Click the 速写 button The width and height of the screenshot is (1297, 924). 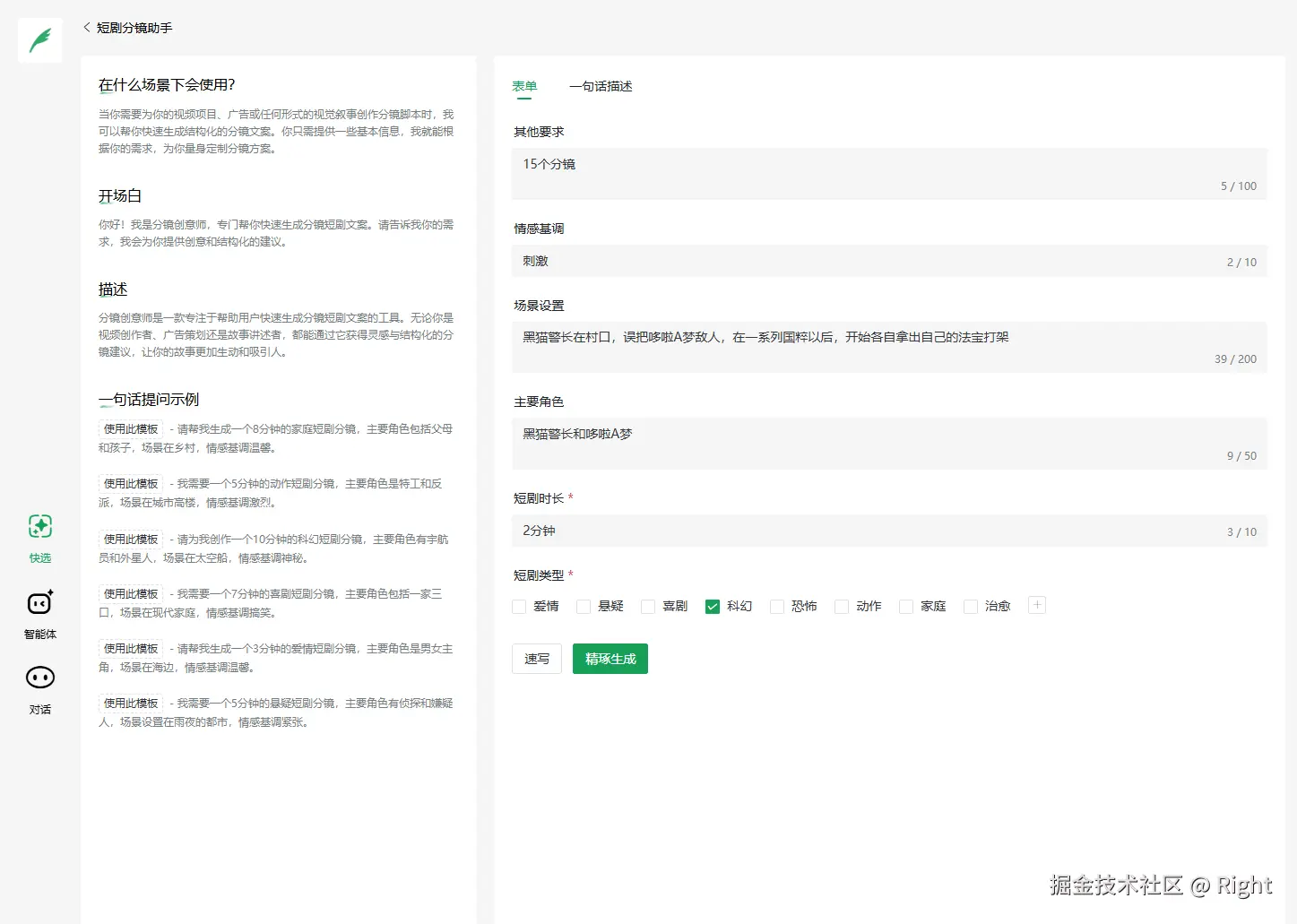537,659
